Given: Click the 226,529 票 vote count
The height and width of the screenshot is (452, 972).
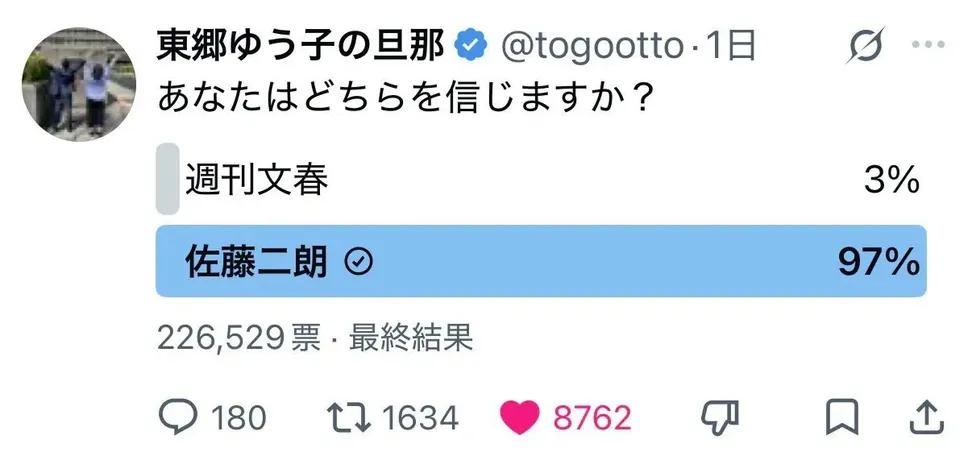Looking at the screenshot, I should coord(239,339).
